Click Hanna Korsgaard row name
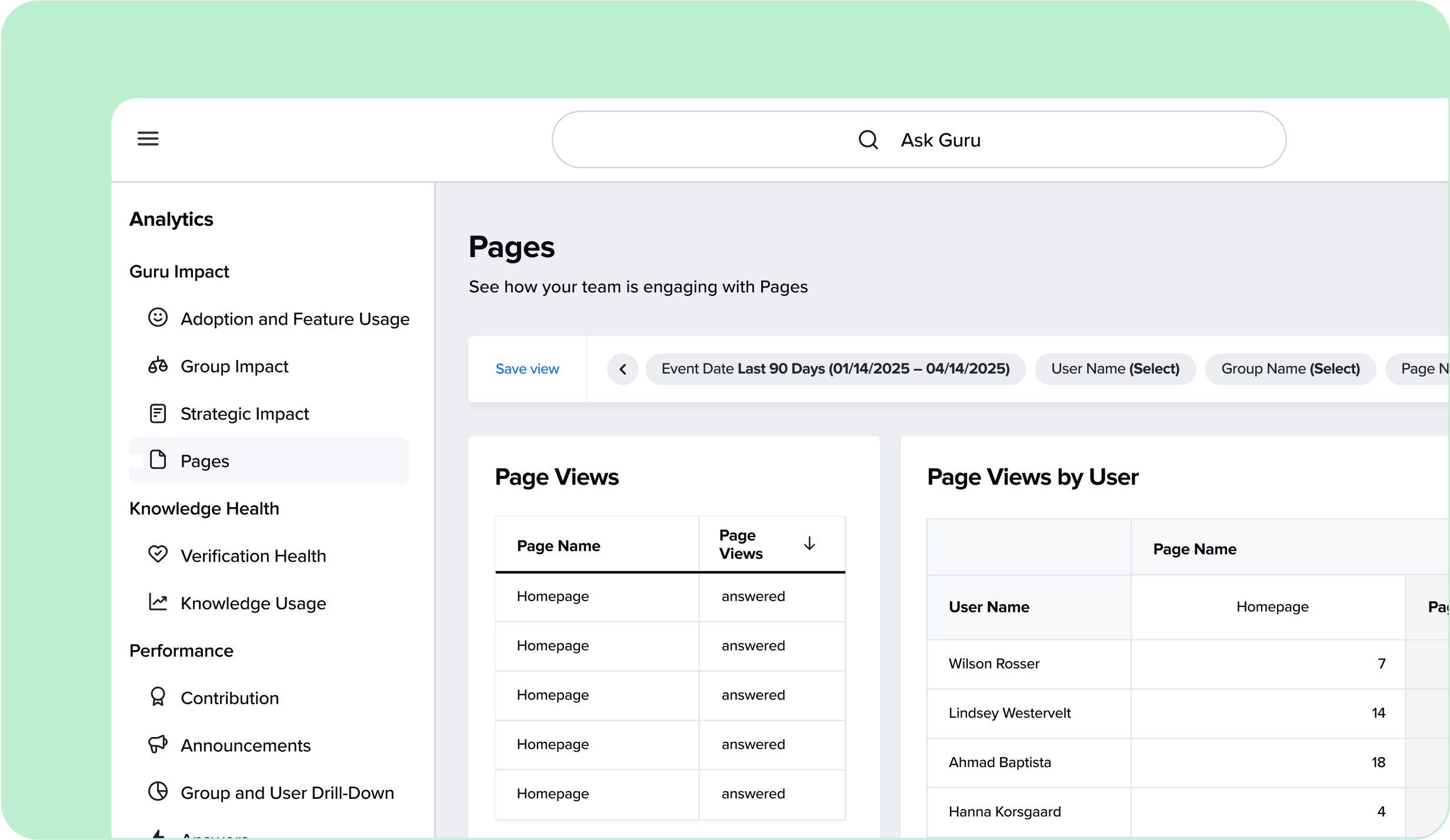This screenshot has height=840, width=1450. click(x=1005, y=812)
